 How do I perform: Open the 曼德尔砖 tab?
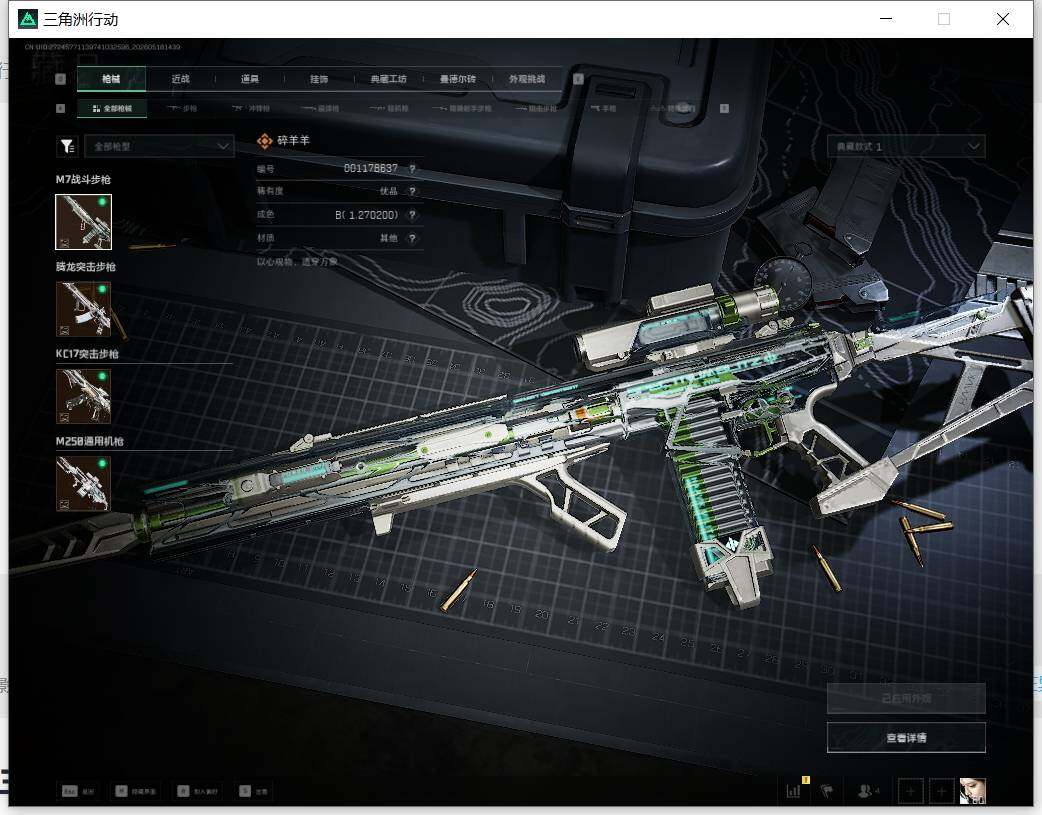click(x=458, y=79)
